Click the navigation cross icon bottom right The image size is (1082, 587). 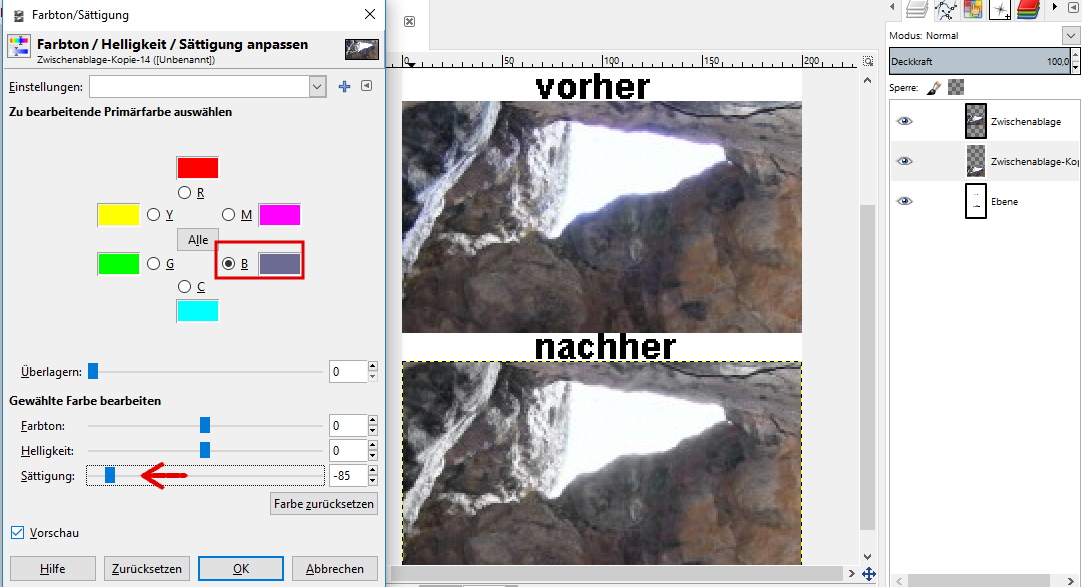[869, 573]
